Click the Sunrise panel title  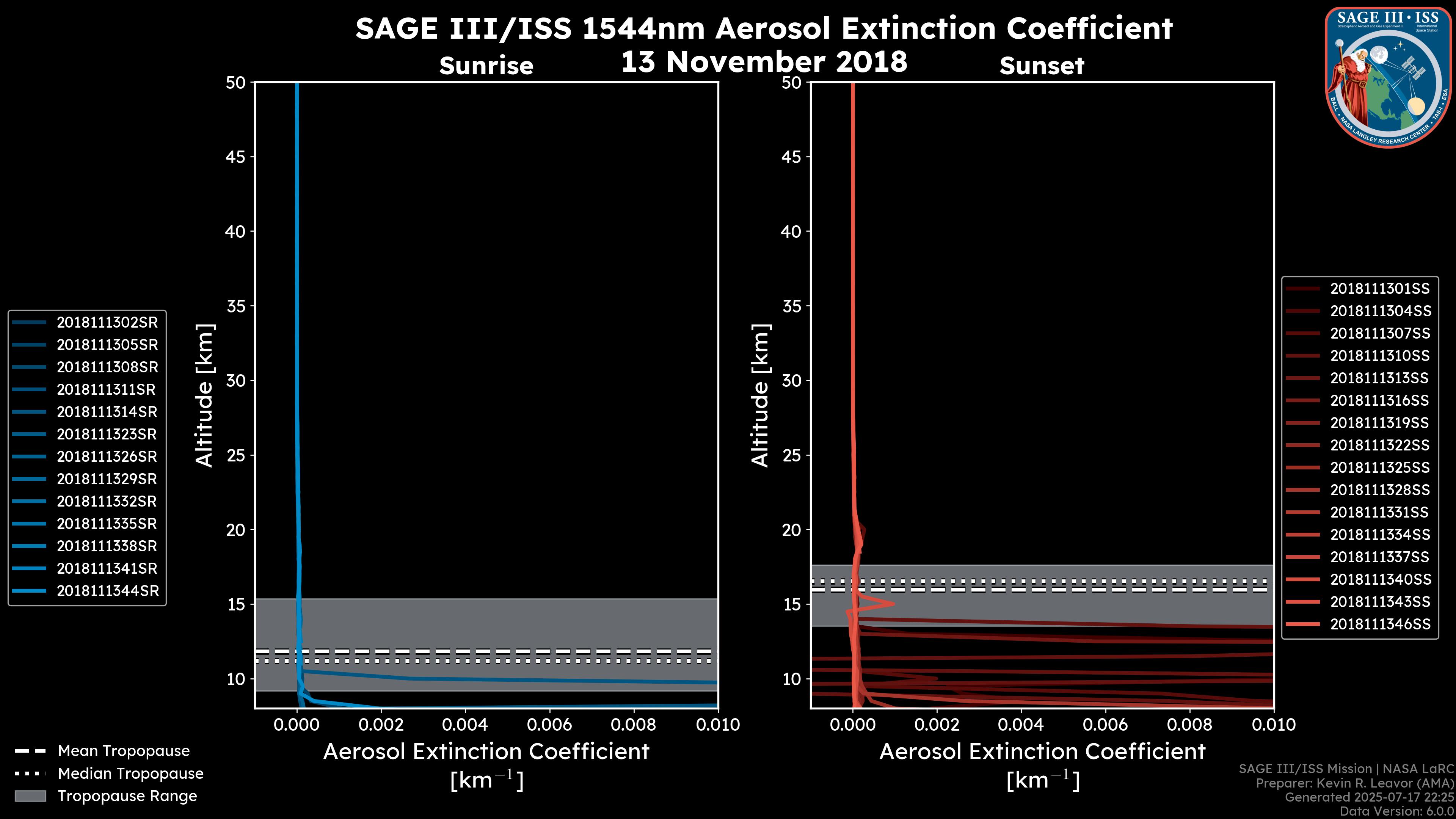[x=486, y=66]
